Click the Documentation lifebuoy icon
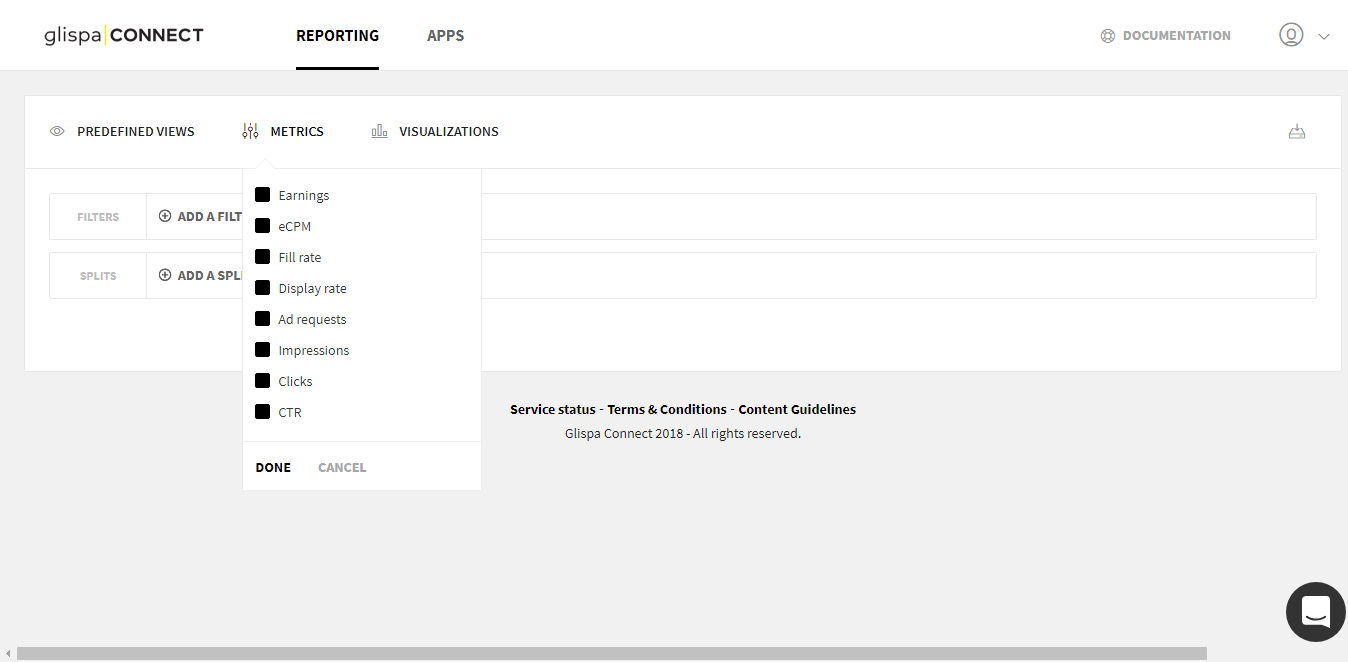 [1107, 36]
